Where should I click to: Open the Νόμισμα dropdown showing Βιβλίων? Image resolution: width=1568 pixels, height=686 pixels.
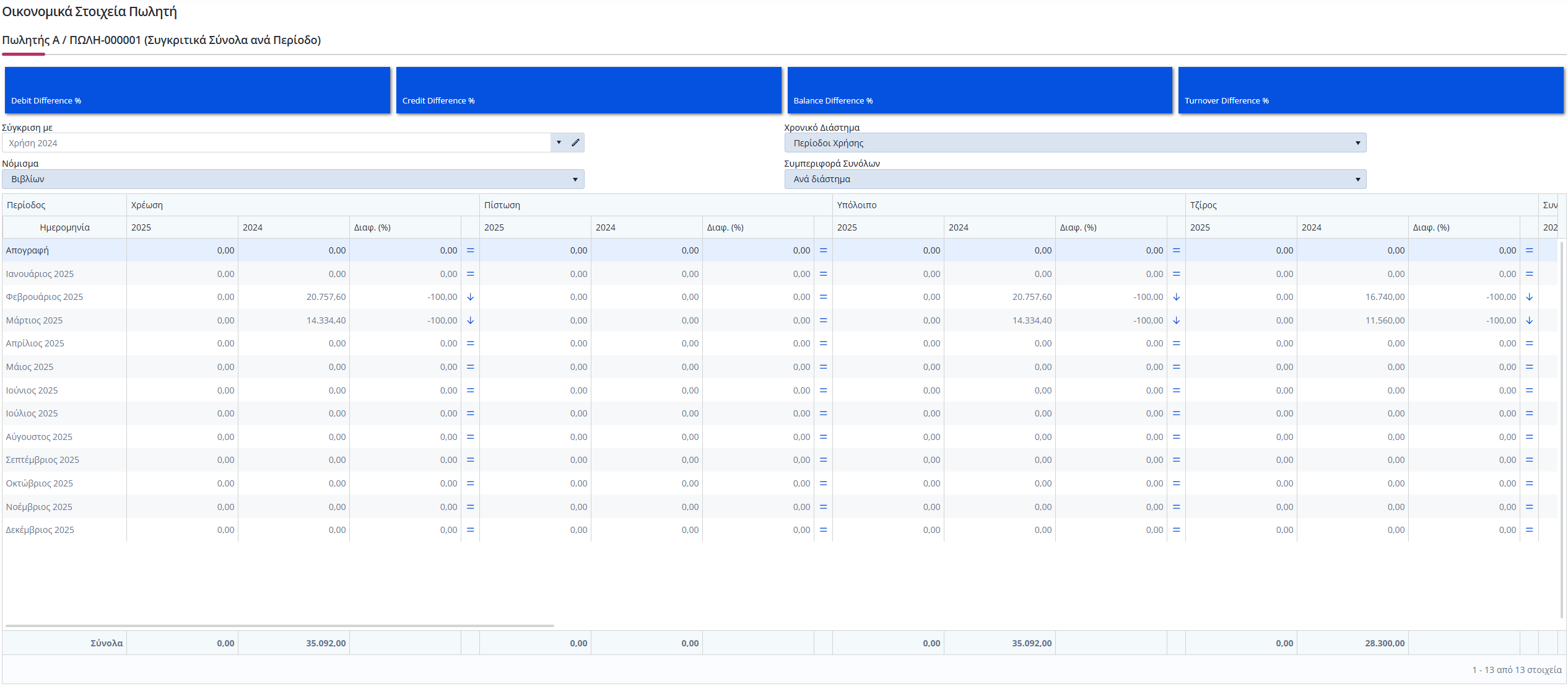293,179
